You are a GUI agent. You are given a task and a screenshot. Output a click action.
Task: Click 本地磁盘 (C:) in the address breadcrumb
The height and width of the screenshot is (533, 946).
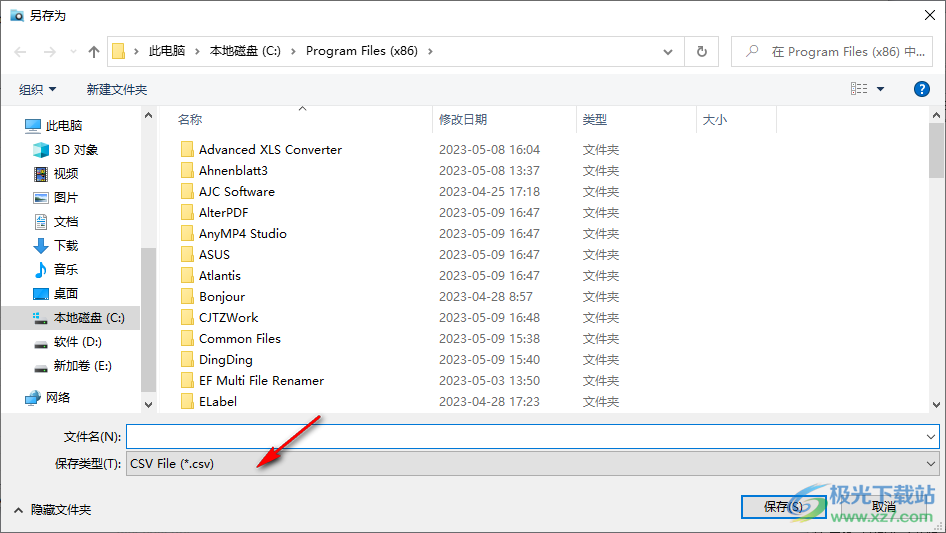point(245,51)
